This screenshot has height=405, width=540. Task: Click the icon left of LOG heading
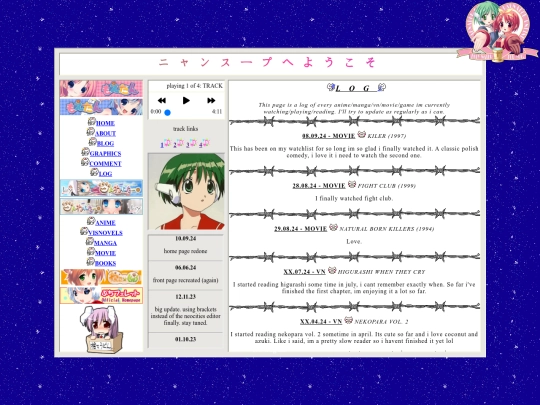click(331, 87)
